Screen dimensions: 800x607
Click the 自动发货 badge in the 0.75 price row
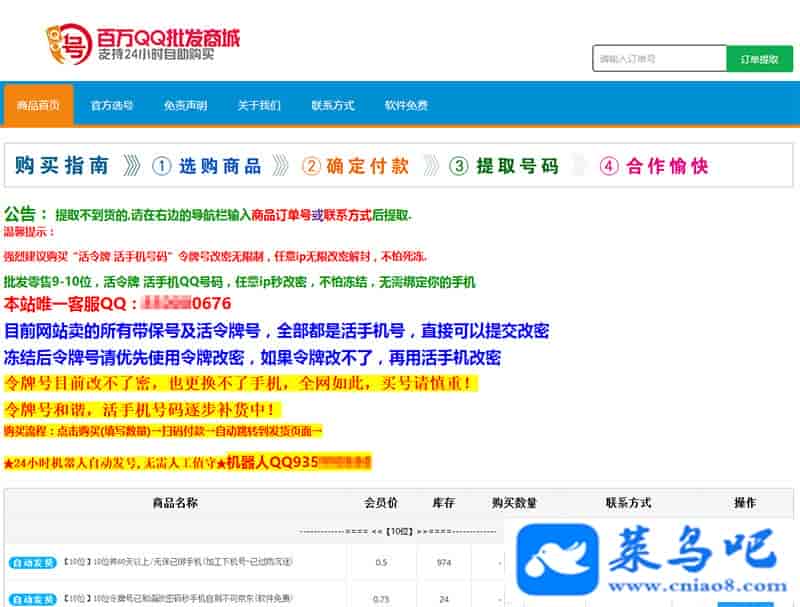click(32, 599)
